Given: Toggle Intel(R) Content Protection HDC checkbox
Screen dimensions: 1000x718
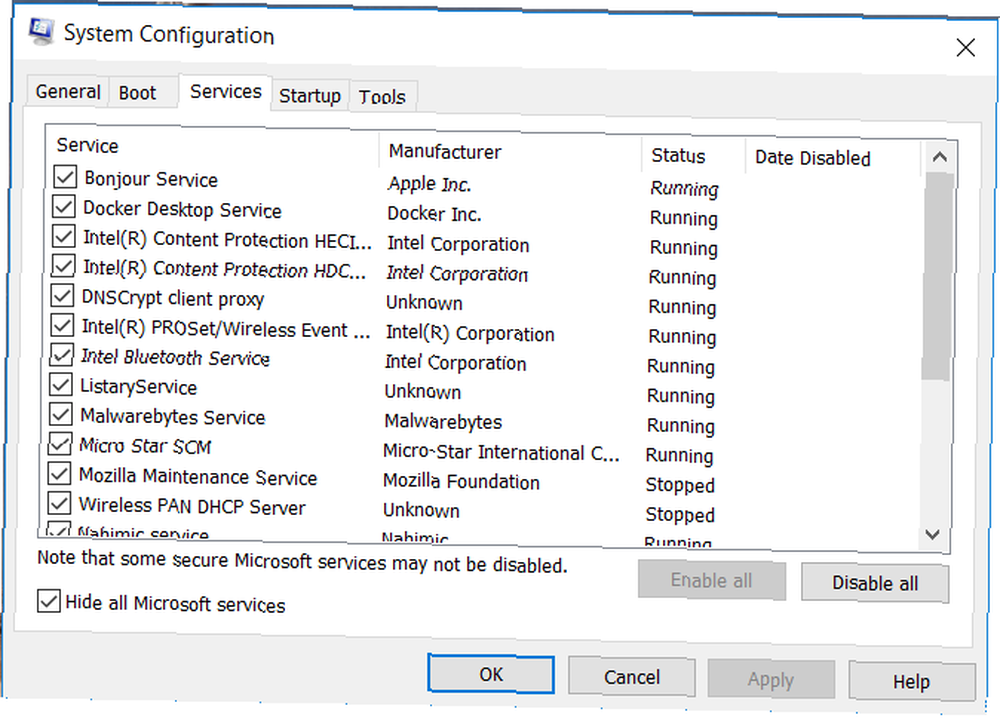Looking at the screenshot, I should click(x=62, y=266).
